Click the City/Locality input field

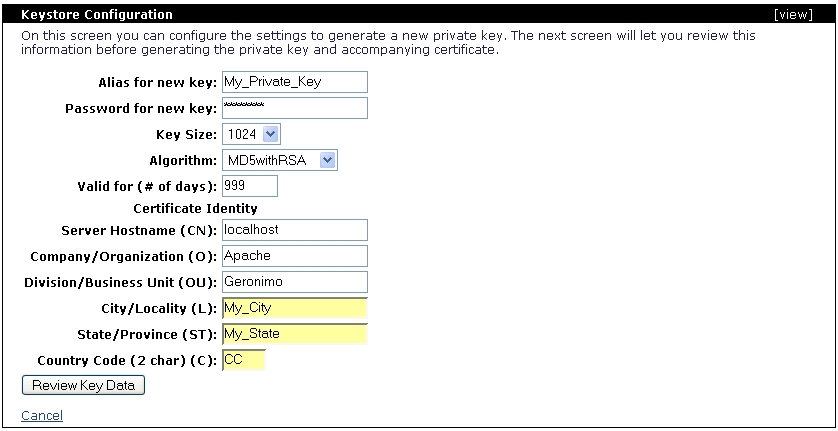294,308
